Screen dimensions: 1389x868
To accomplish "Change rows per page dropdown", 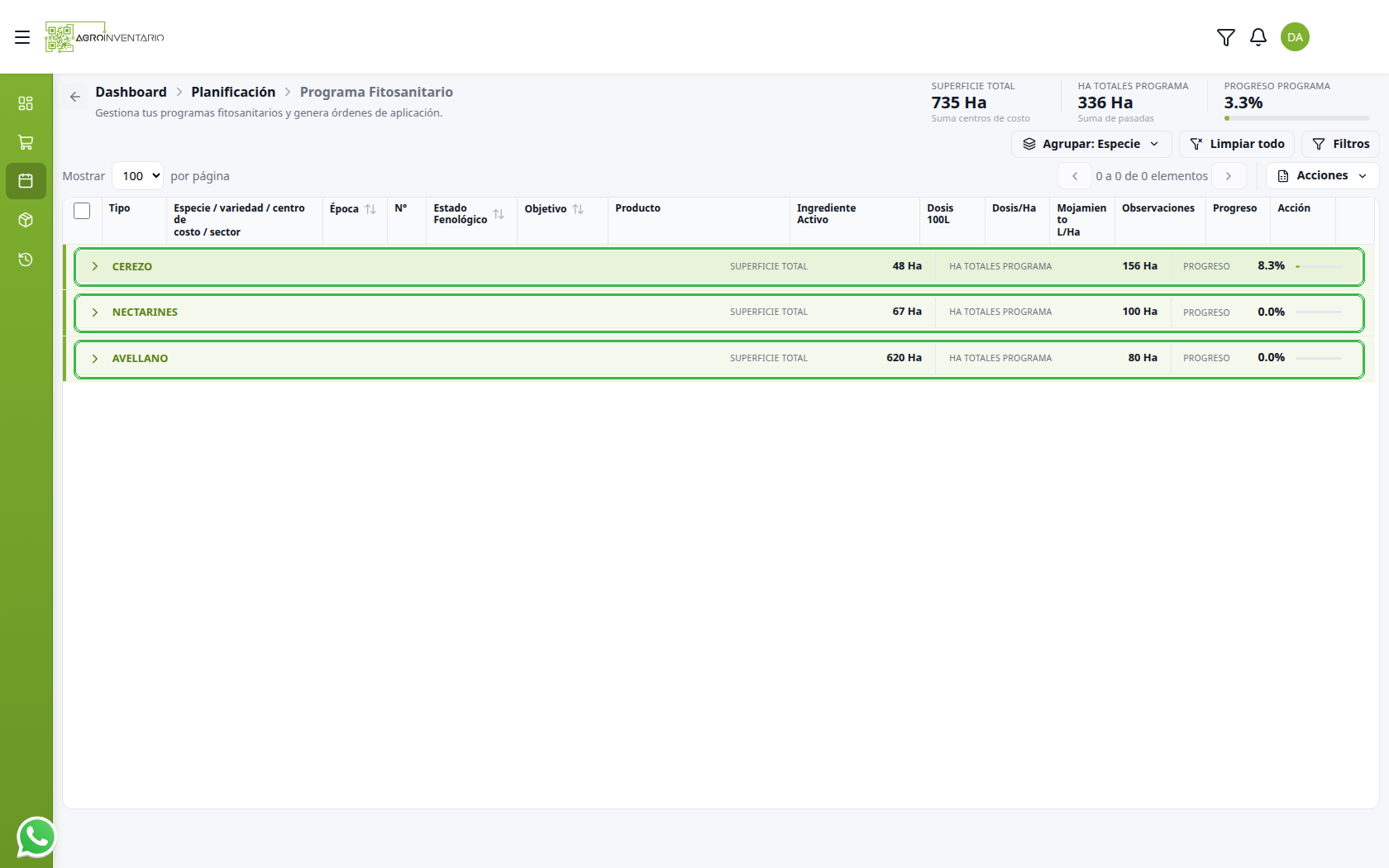I will coord(137,176).
